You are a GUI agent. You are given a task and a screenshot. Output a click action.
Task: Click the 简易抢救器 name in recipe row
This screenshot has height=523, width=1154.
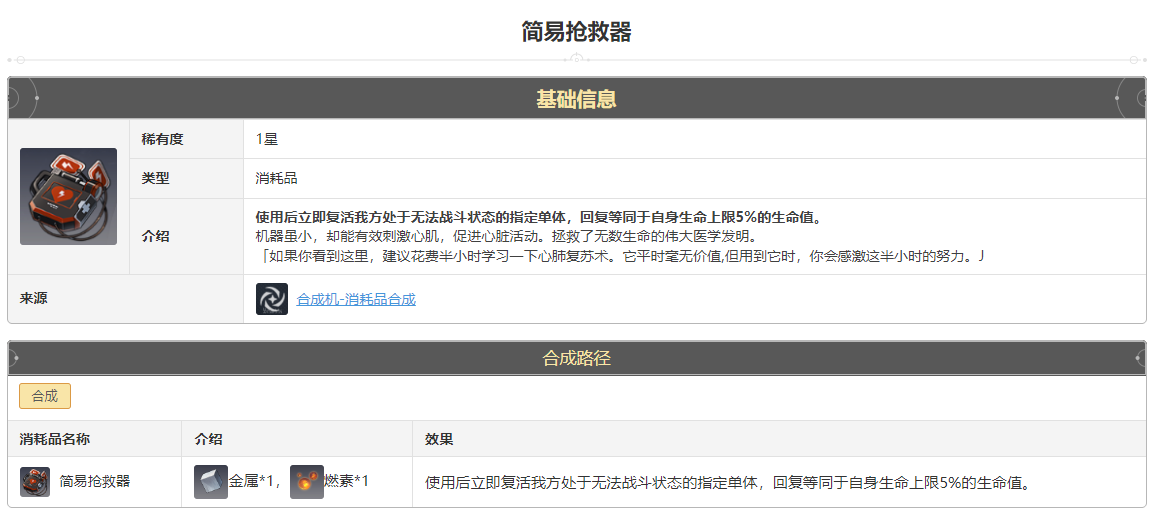pos(95,481)
